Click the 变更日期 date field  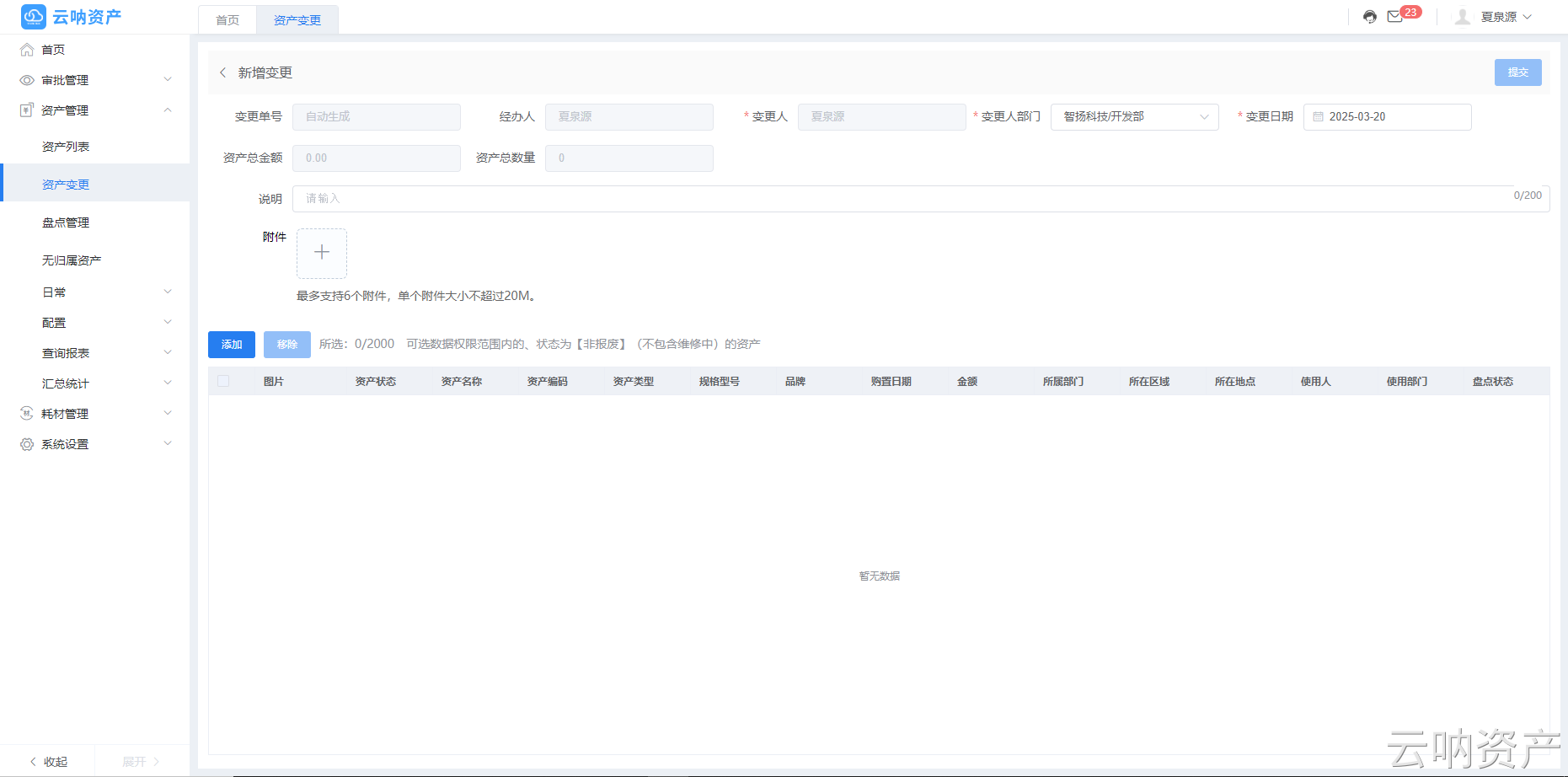click(1387, 117)
